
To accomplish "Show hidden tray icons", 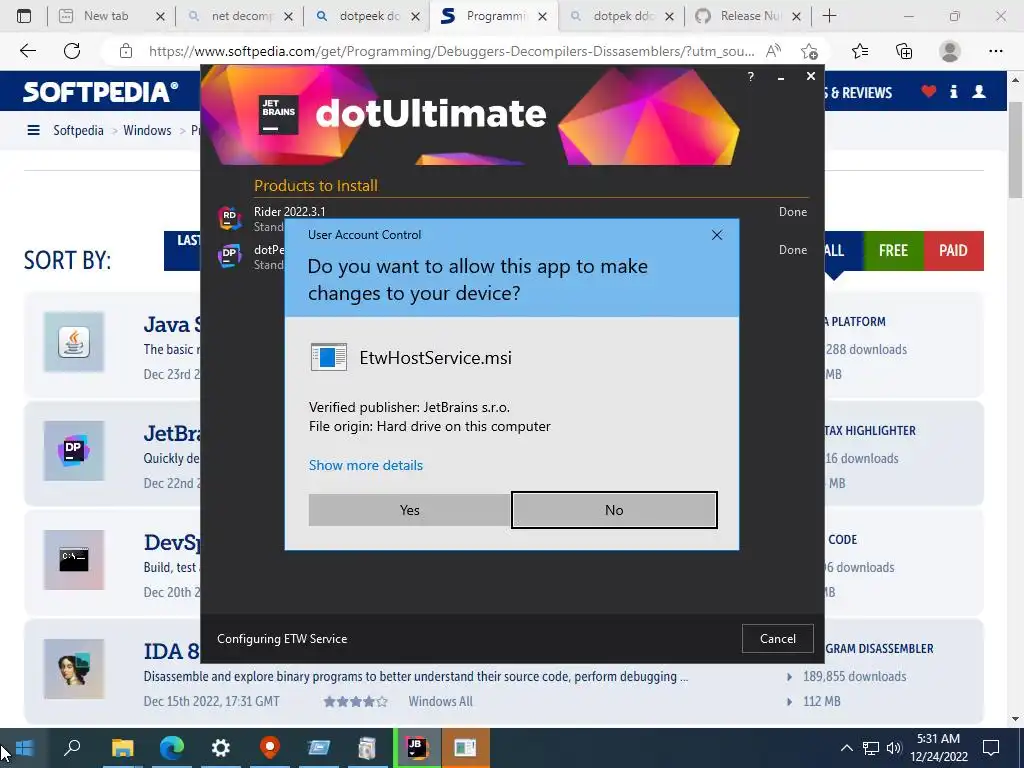I will [846, 748].
